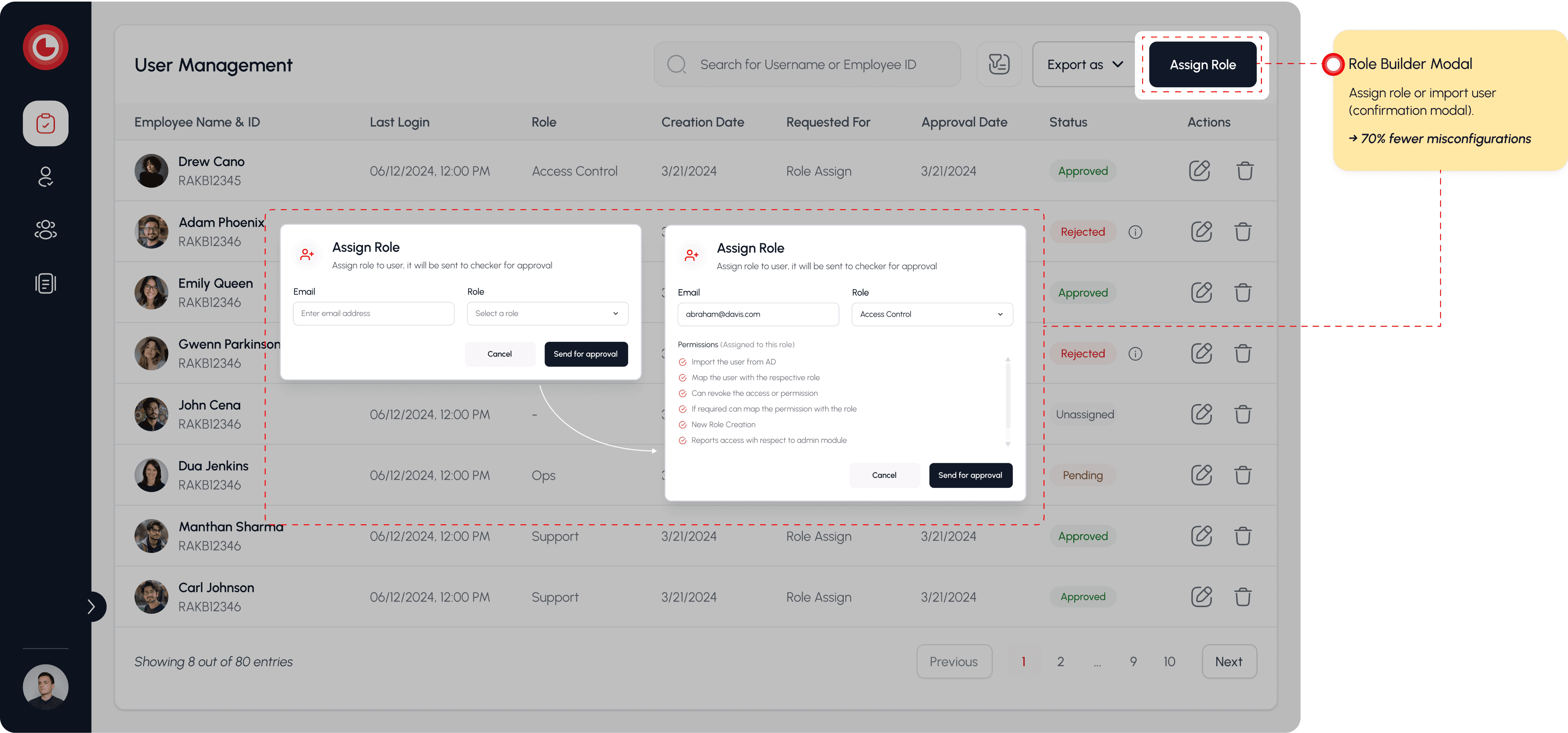Open the 'Access Control' role dropdown
Screen dimensions: 1568x733
[x=932, y=314]
